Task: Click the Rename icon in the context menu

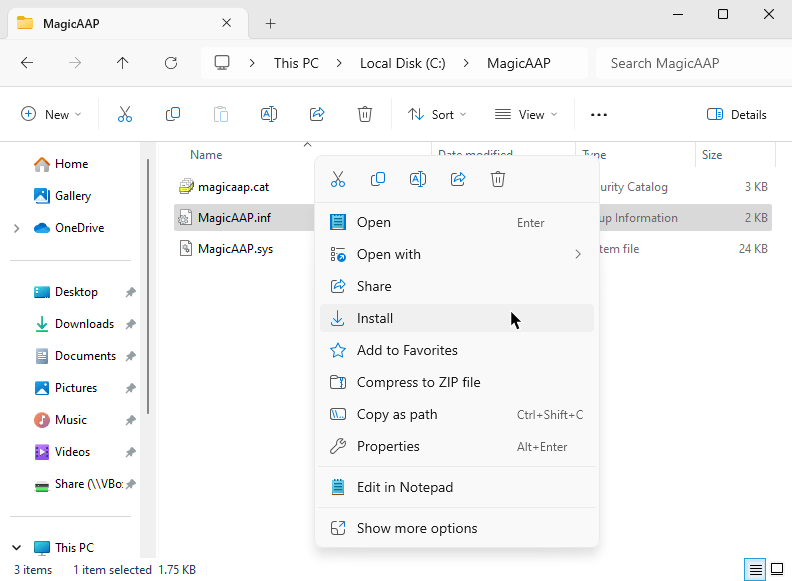Action: 418,179
